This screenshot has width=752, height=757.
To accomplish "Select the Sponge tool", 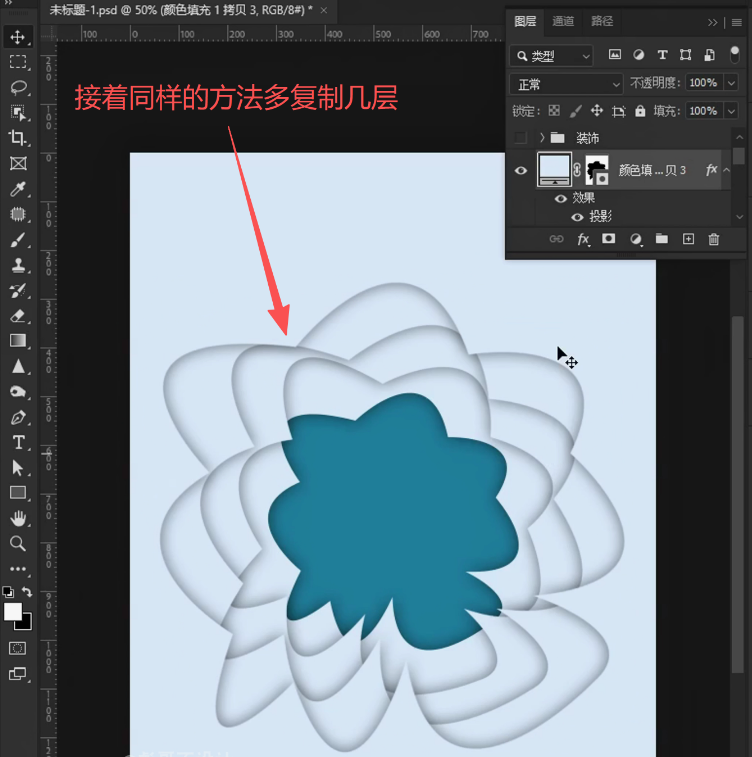I will [x=18, y=392].
